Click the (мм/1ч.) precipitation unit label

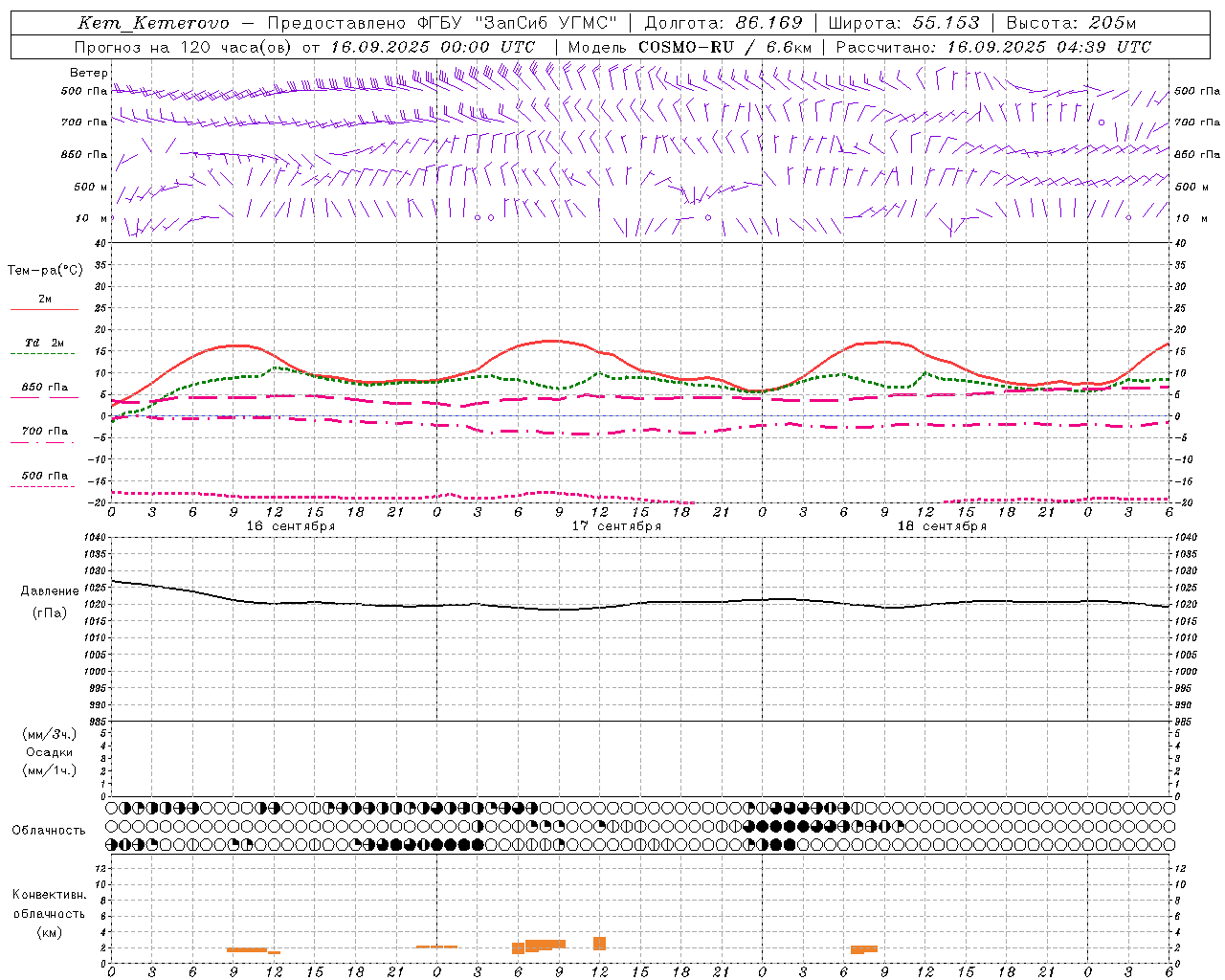[50, 770]
